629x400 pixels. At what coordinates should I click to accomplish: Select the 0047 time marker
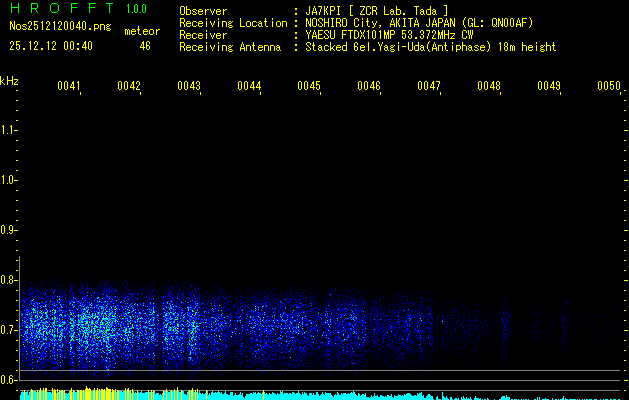point(429,87)
